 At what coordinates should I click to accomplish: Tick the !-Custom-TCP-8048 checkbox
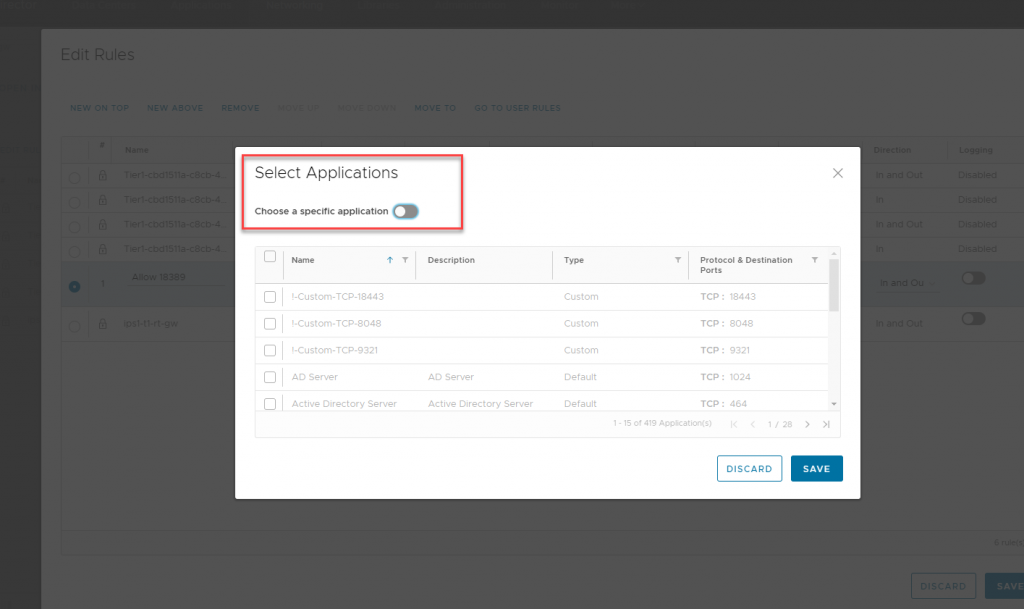(270, 324)
